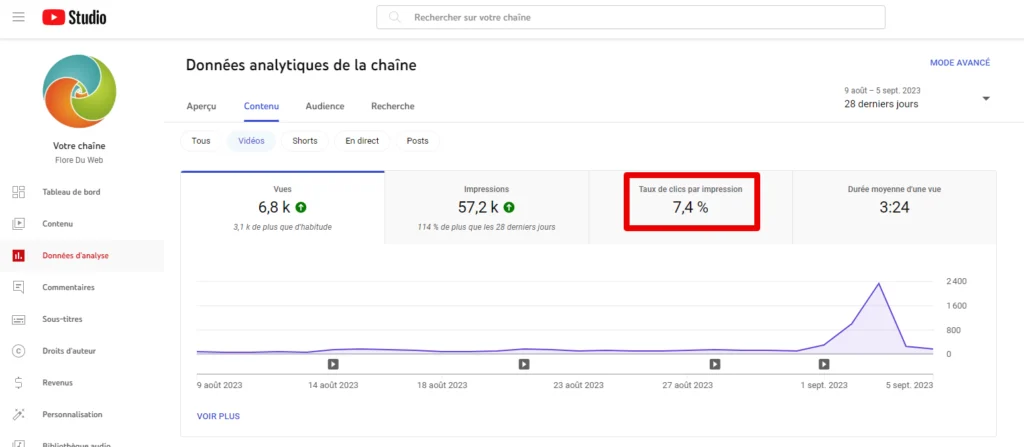The height and width of the screenshot is (447, 1024).
Task: Open Revenus in the sidebar
Action: click(82, 382)
